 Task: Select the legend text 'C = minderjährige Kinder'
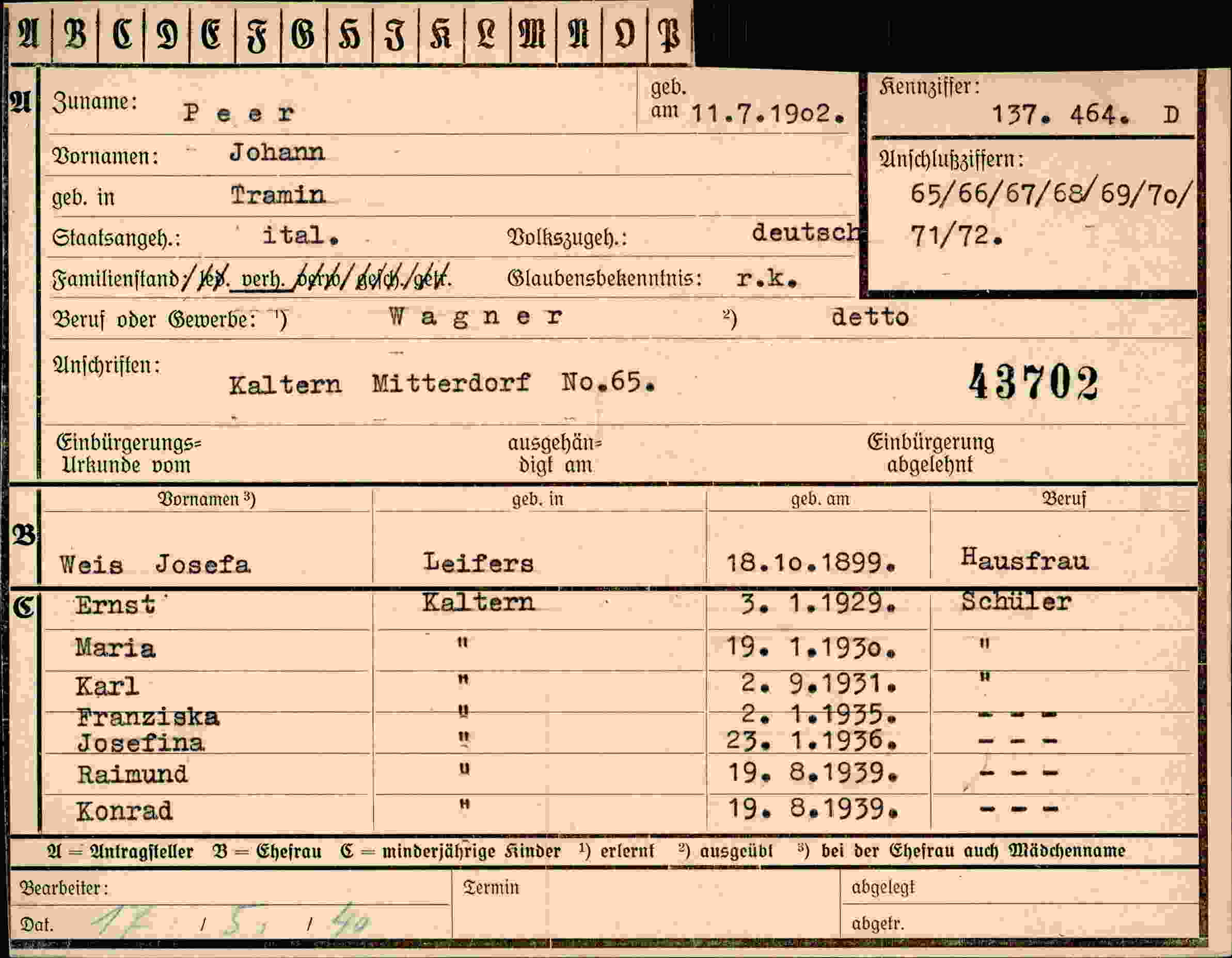click(x=450, y=852)
